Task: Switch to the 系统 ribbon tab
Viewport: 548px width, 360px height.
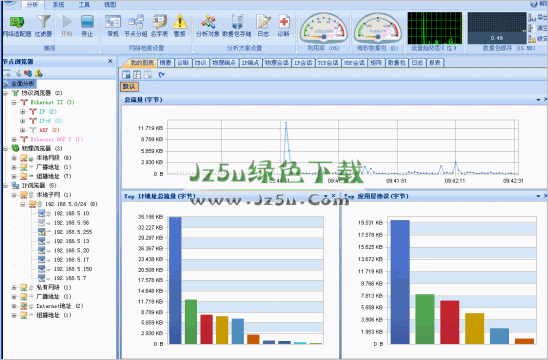Action: tap(58, 5)
